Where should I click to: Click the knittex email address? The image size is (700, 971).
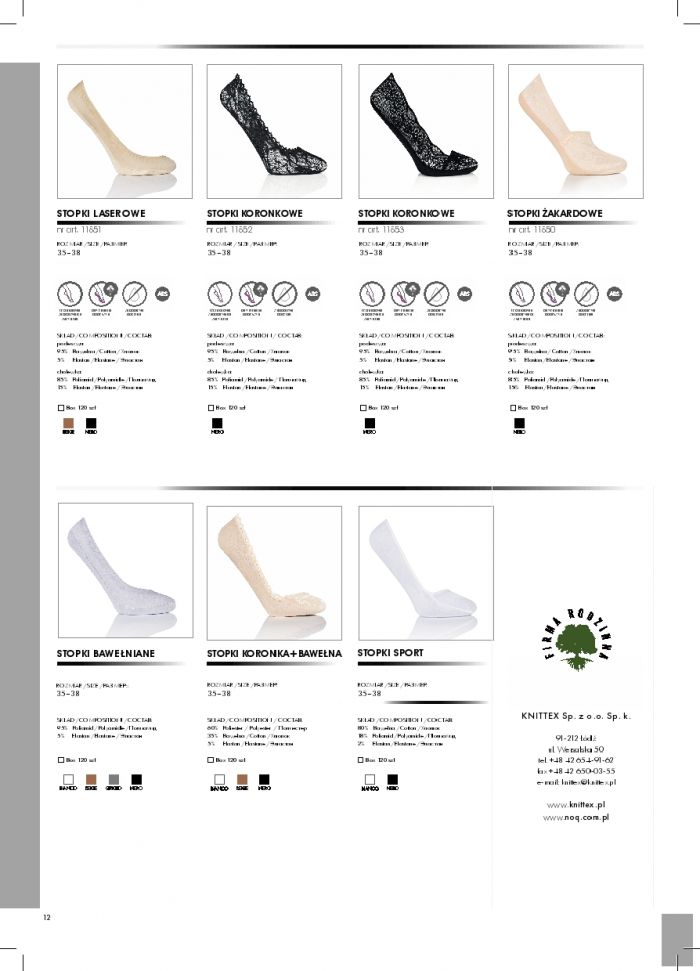coord(588,783)
